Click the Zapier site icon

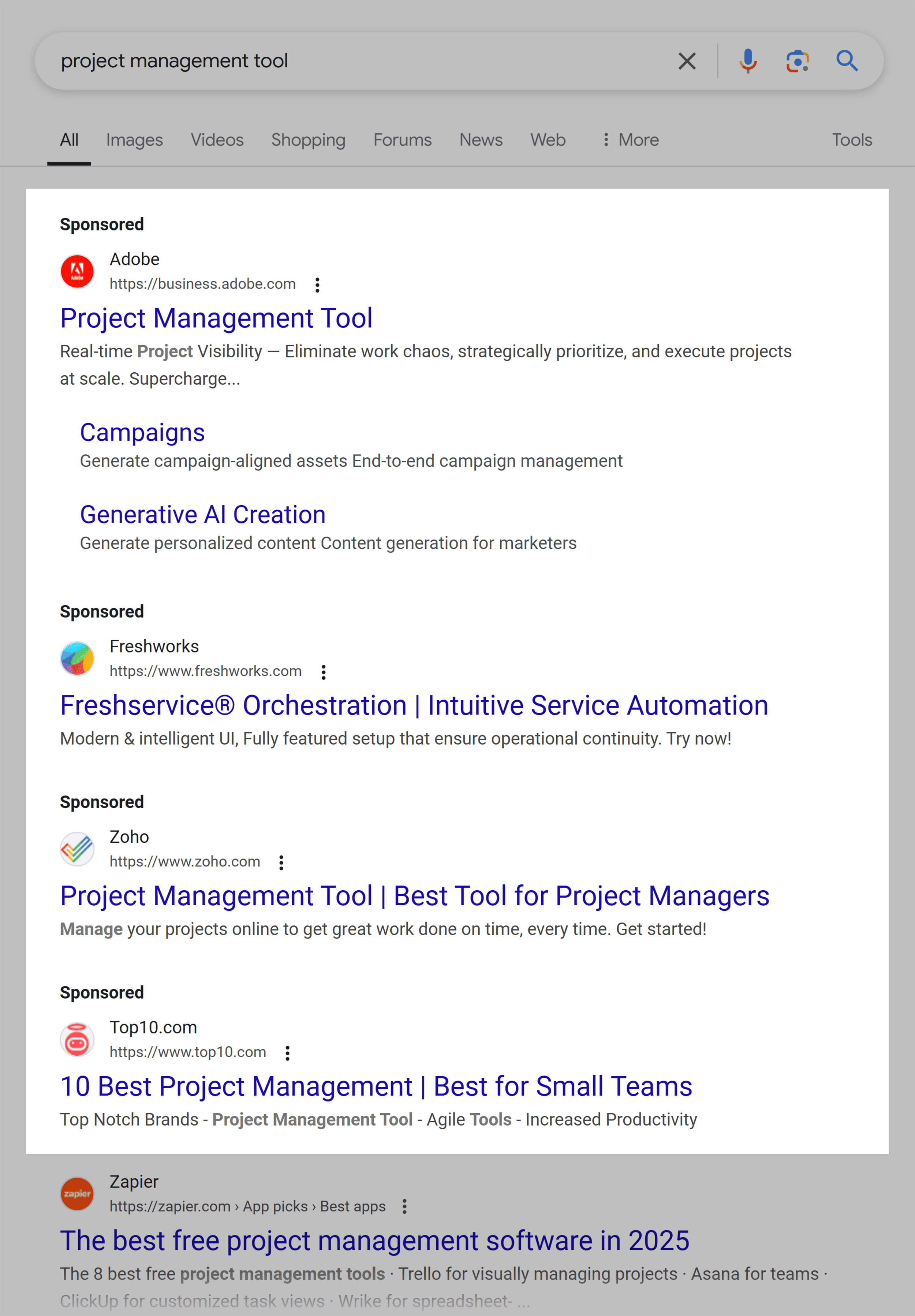click(77, 1194)
